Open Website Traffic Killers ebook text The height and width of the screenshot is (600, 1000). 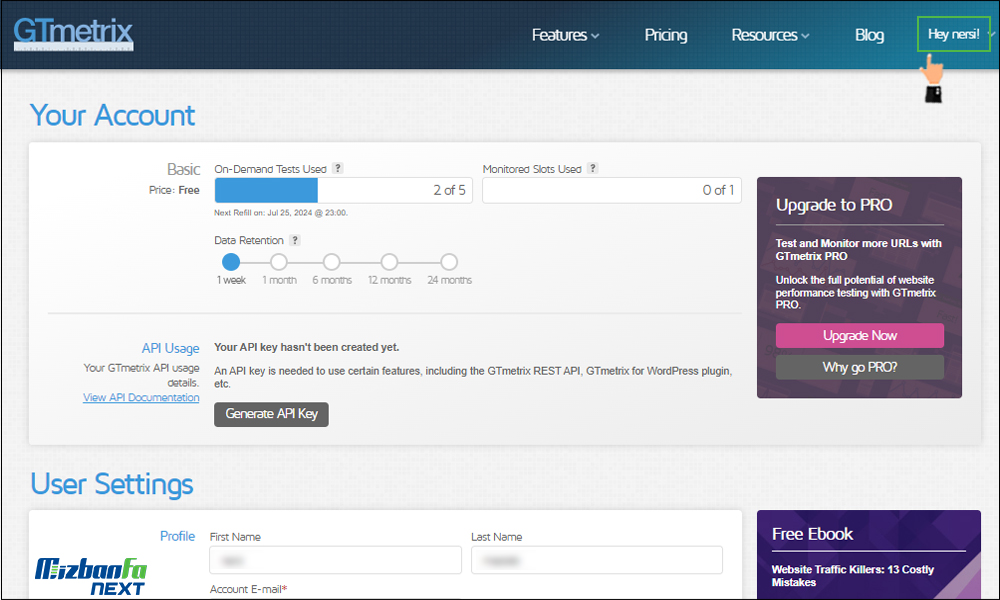pyautogui.click(x=853, y=576)
